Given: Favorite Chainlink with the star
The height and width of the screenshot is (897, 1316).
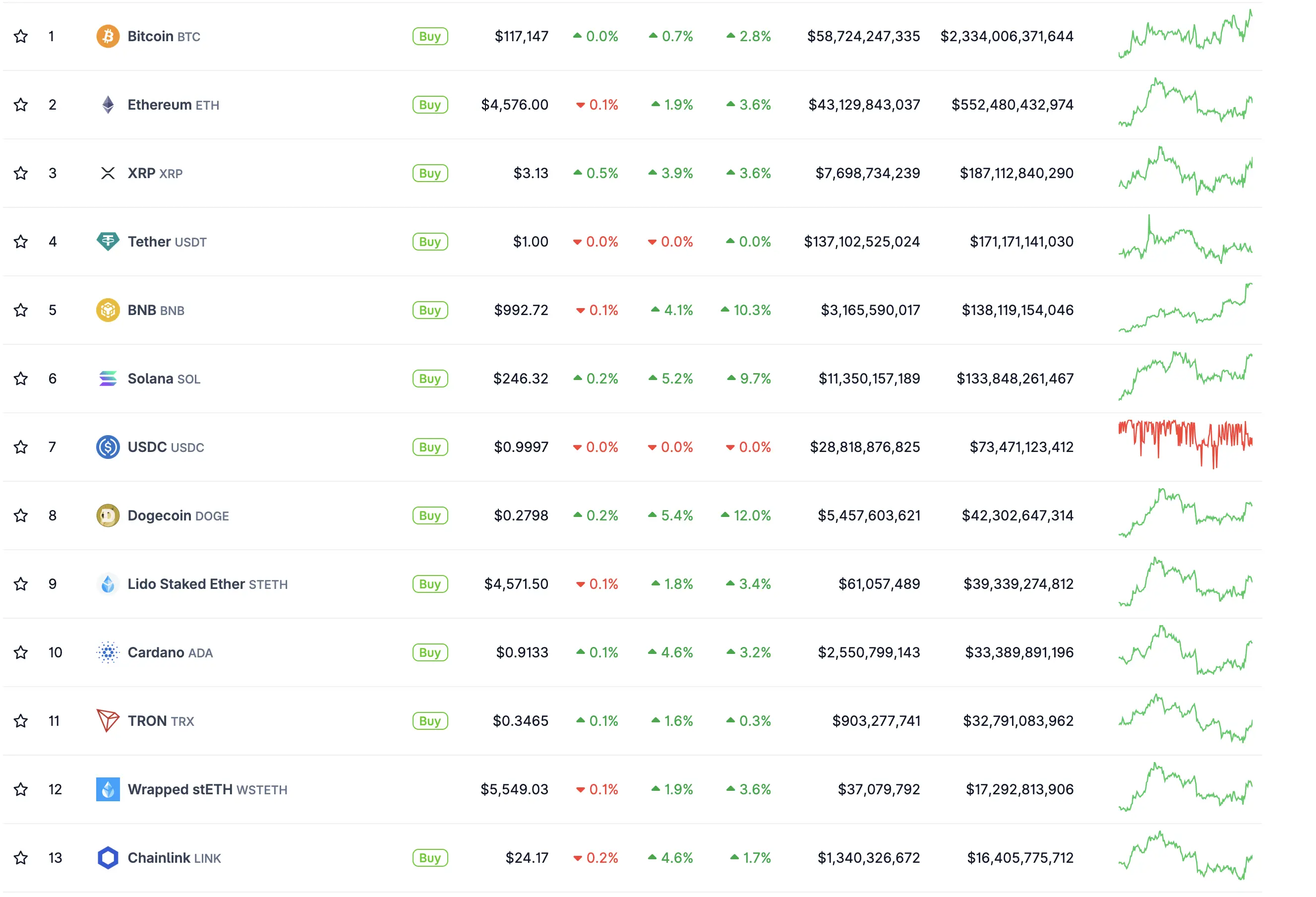Looking at the screenshot, I should (21, 858).
